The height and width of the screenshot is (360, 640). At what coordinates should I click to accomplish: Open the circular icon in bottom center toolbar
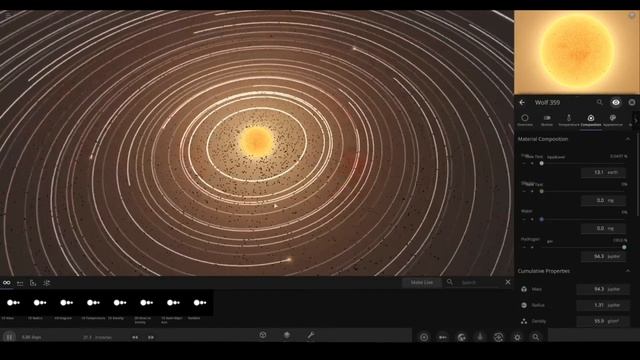pyautogui.click(x=263, y=335)
